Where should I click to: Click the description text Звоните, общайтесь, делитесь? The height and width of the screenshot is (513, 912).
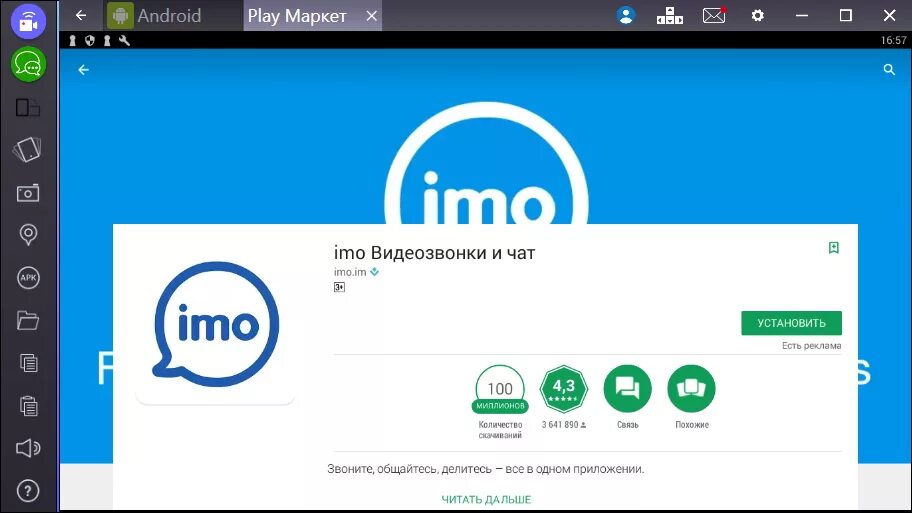(486, 469)
